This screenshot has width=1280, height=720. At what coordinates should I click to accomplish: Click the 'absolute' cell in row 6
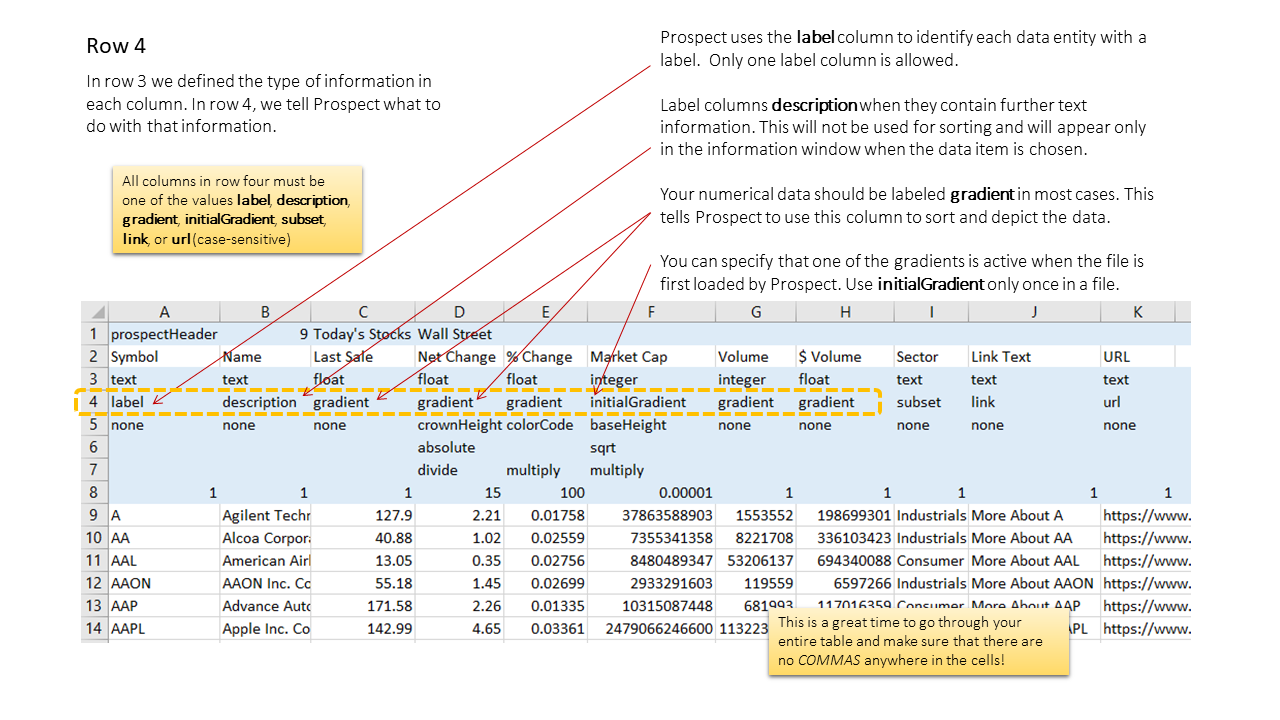[x=459, y=448]
